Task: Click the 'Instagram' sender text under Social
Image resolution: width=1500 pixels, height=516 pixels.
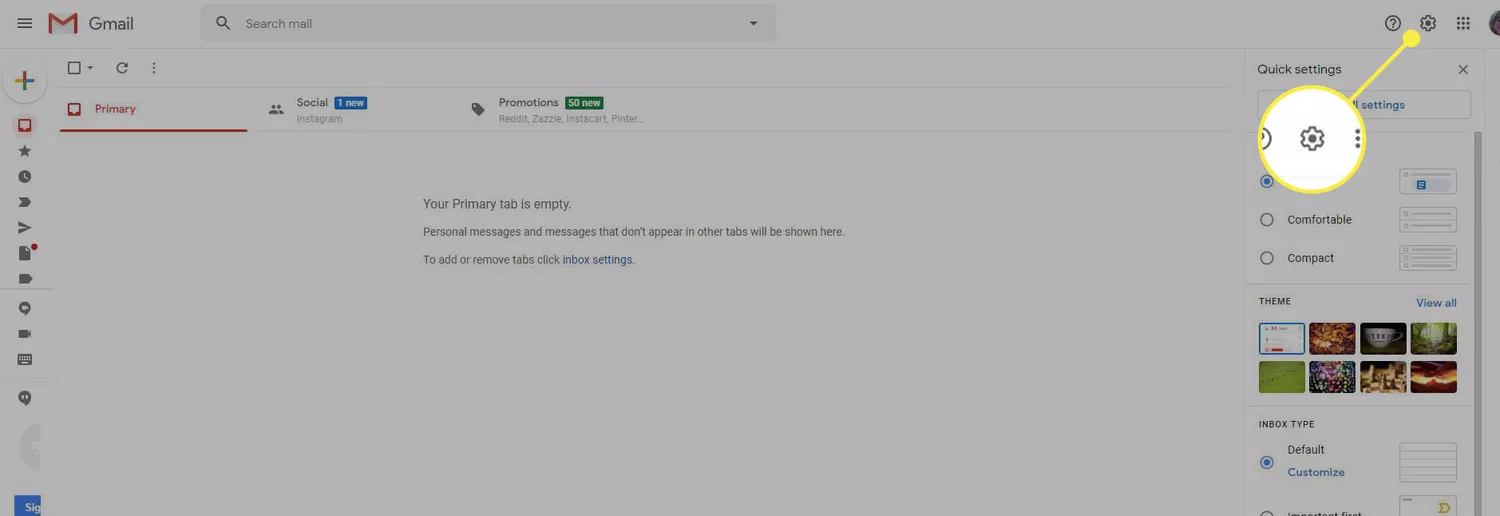Action: pyautogui.click(x=319, y=119)
